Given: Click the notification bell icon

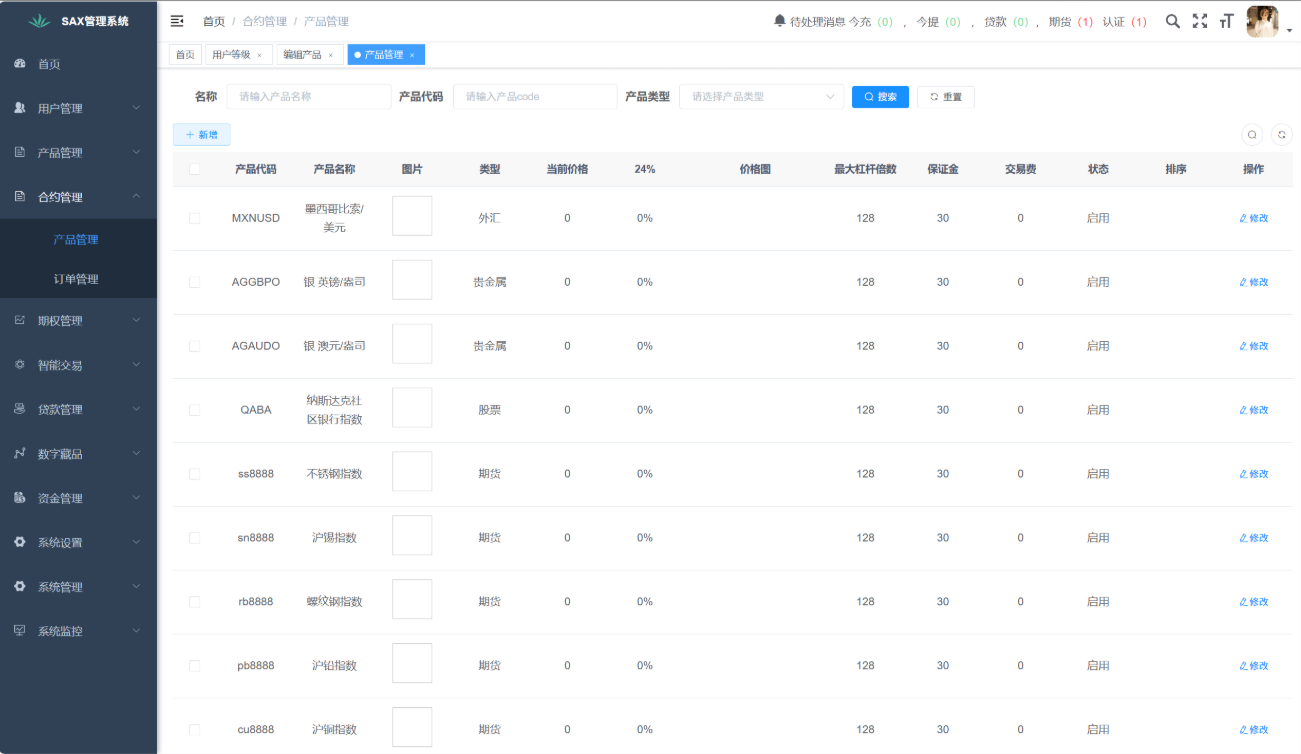Looking at the screenshot, I should 780,21.
